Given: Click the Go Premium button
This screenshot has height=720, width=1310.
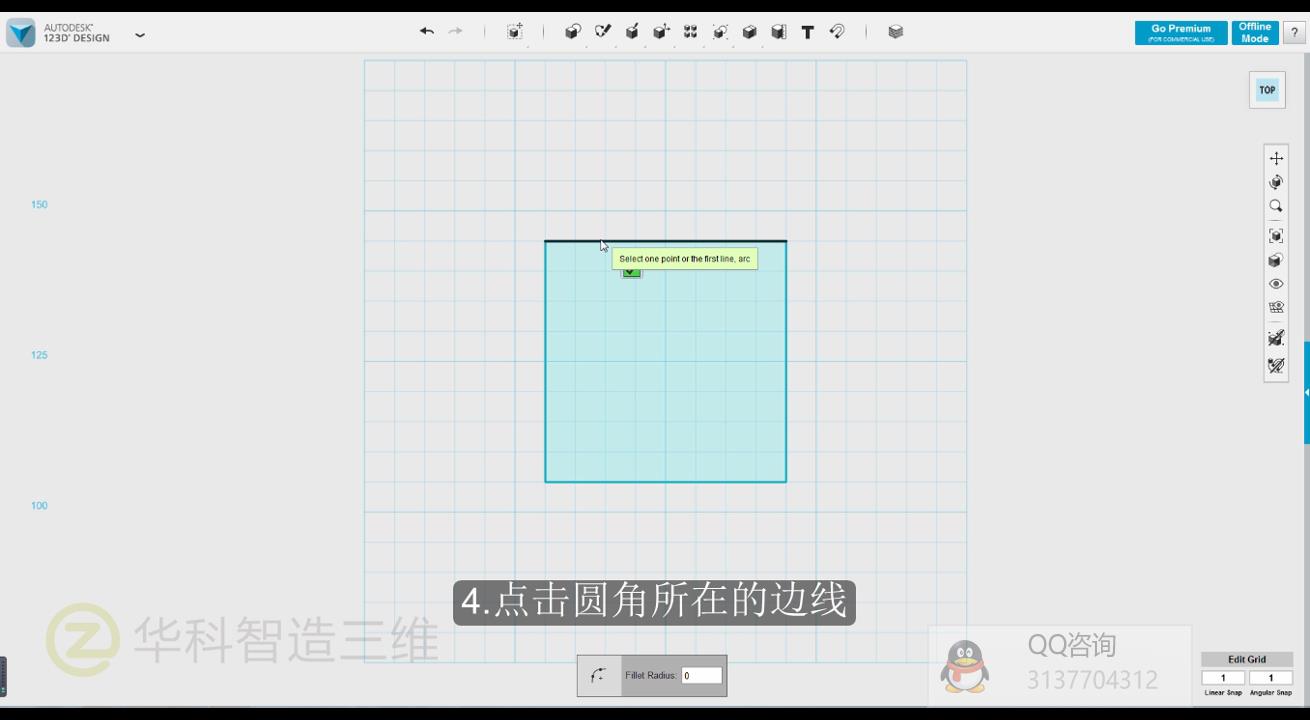Looking at the screenshot, I should (1181, 33).
